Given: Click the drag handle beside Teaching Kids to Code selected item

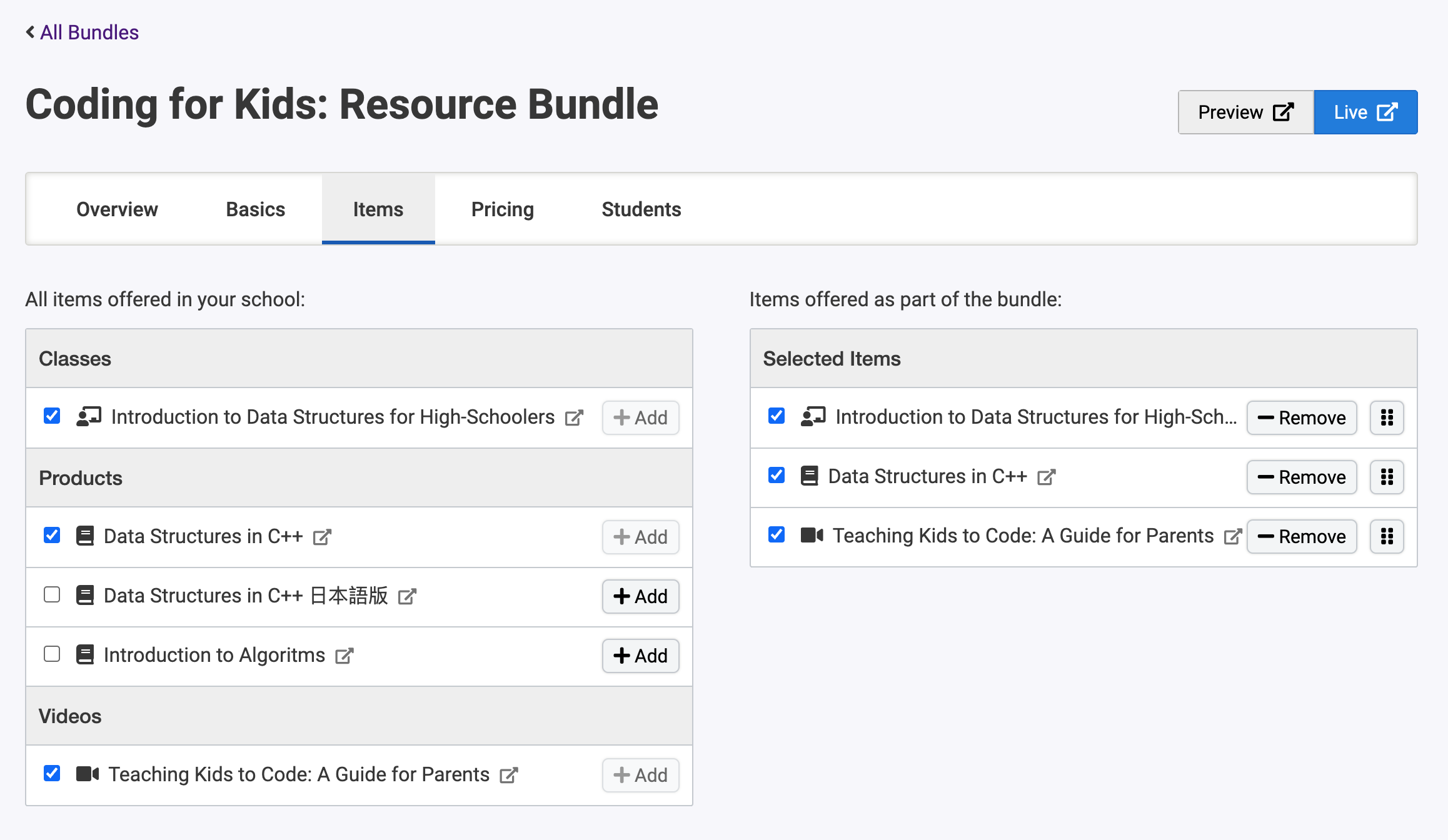Looking at the screenshot, I should click(1387, 536).
